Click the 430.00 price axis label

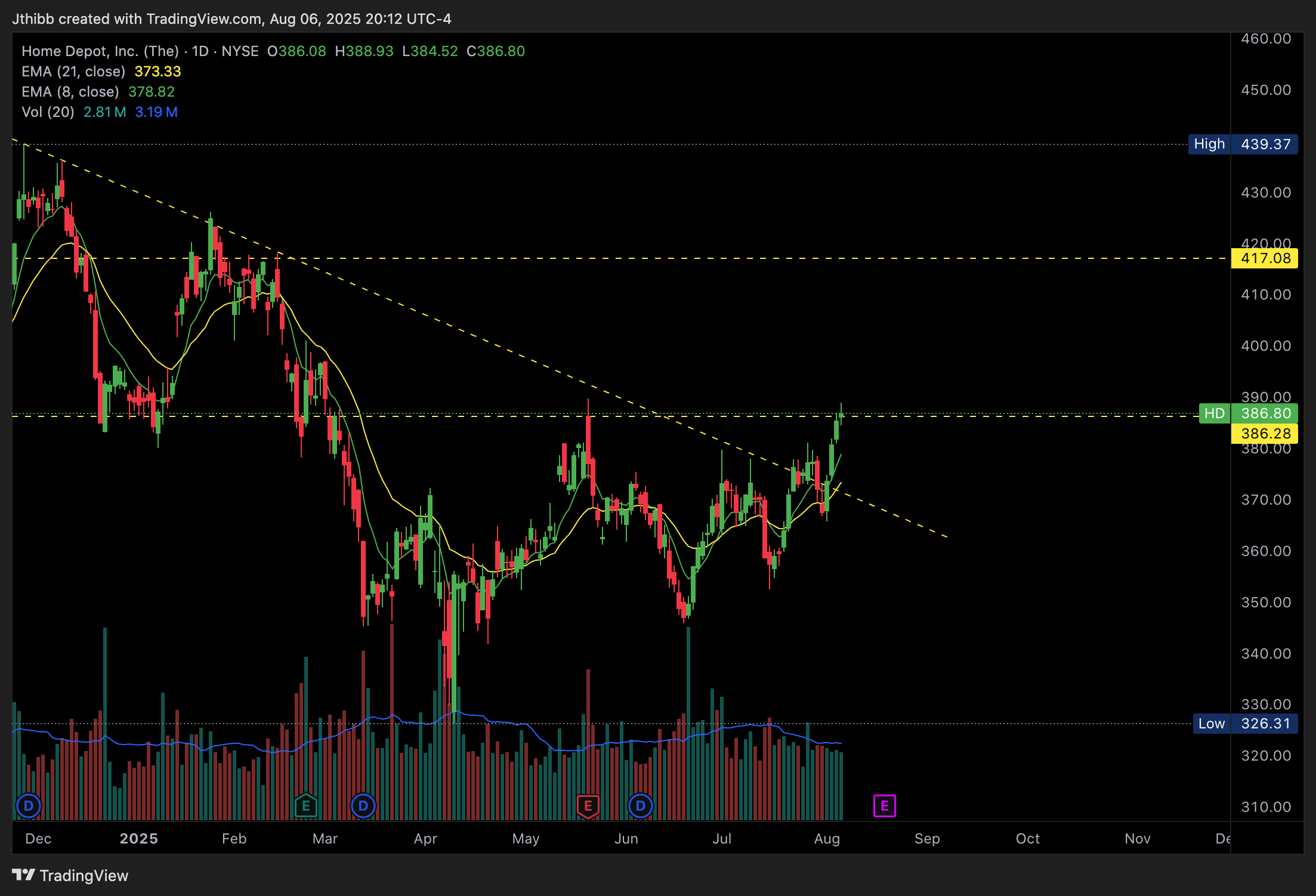(x=1266, y=193)
